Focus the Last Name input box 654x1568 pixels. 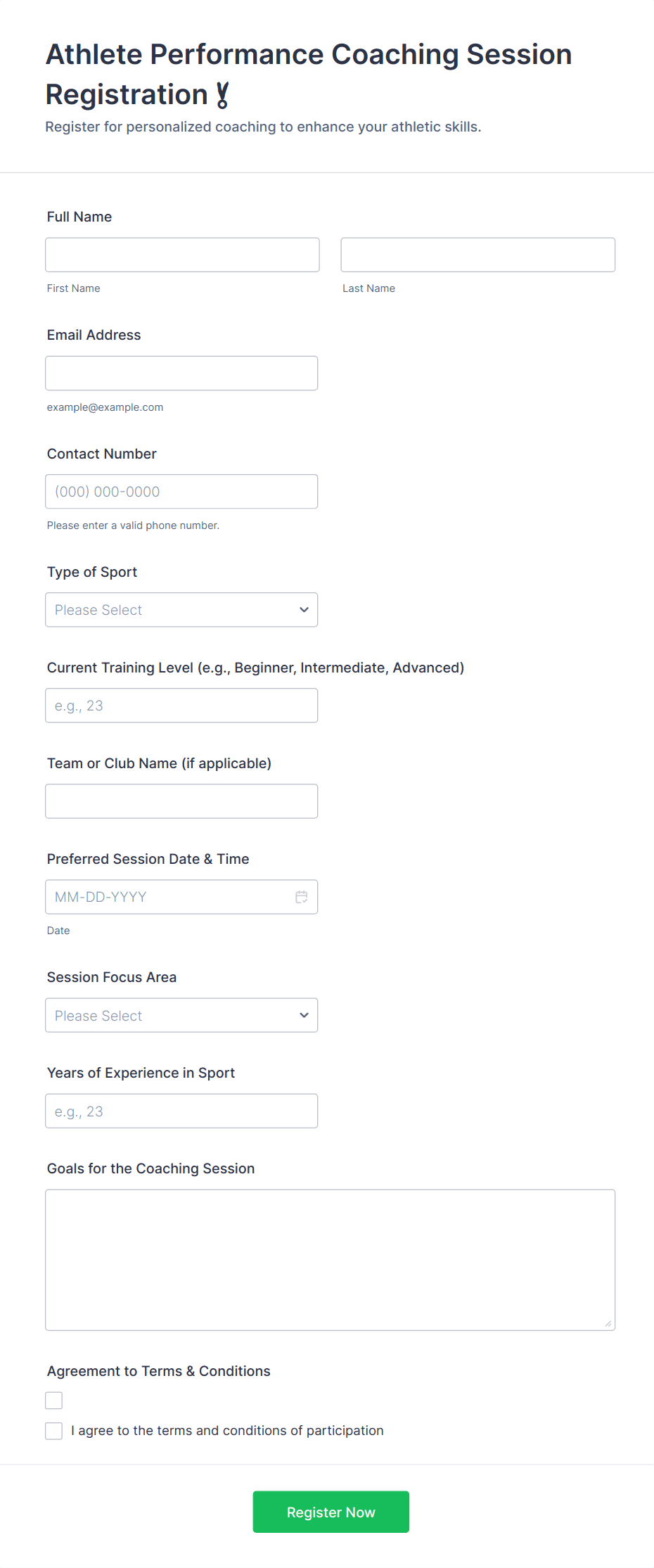pos(477,255)
